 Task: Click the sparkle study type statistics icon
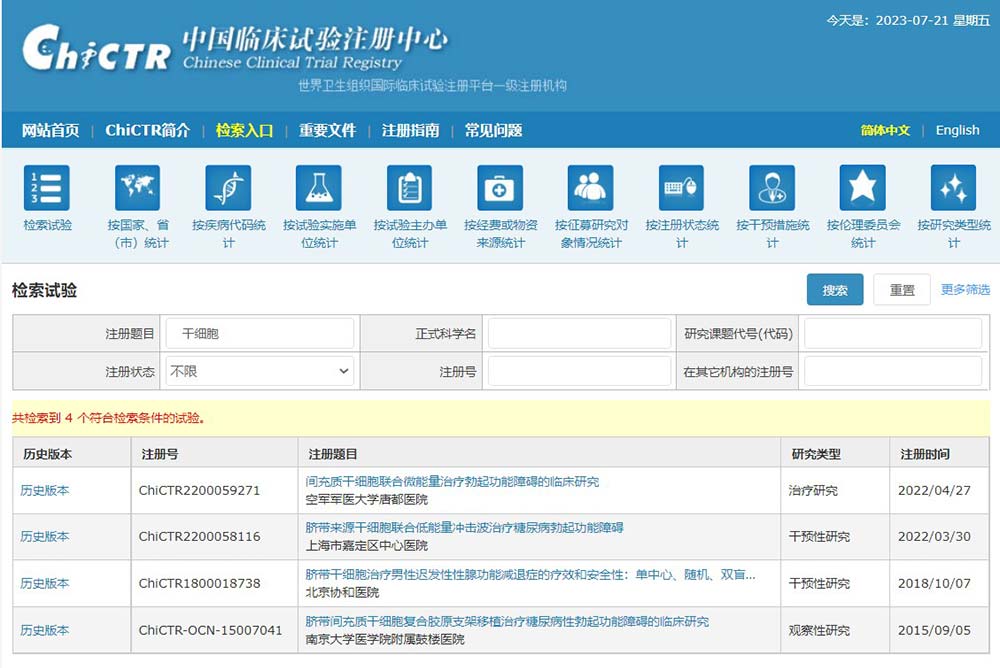pos(953,189)
